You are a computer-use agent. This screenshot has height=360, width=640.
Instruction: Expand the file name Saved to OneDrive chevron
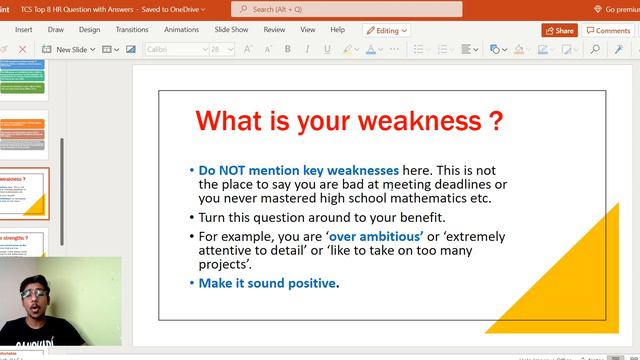(x=203, y=9)
